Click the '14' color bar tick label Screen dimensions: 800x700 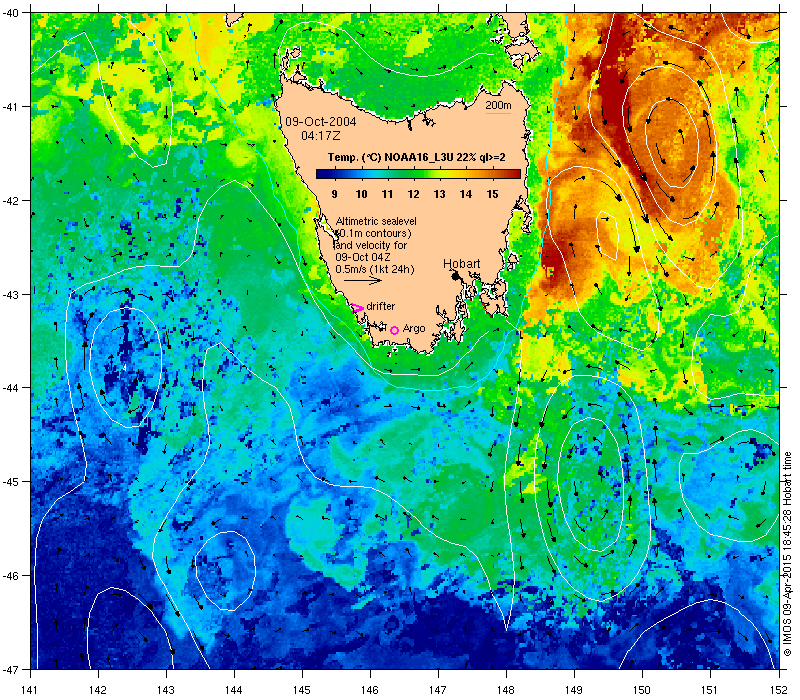(466, 194)
